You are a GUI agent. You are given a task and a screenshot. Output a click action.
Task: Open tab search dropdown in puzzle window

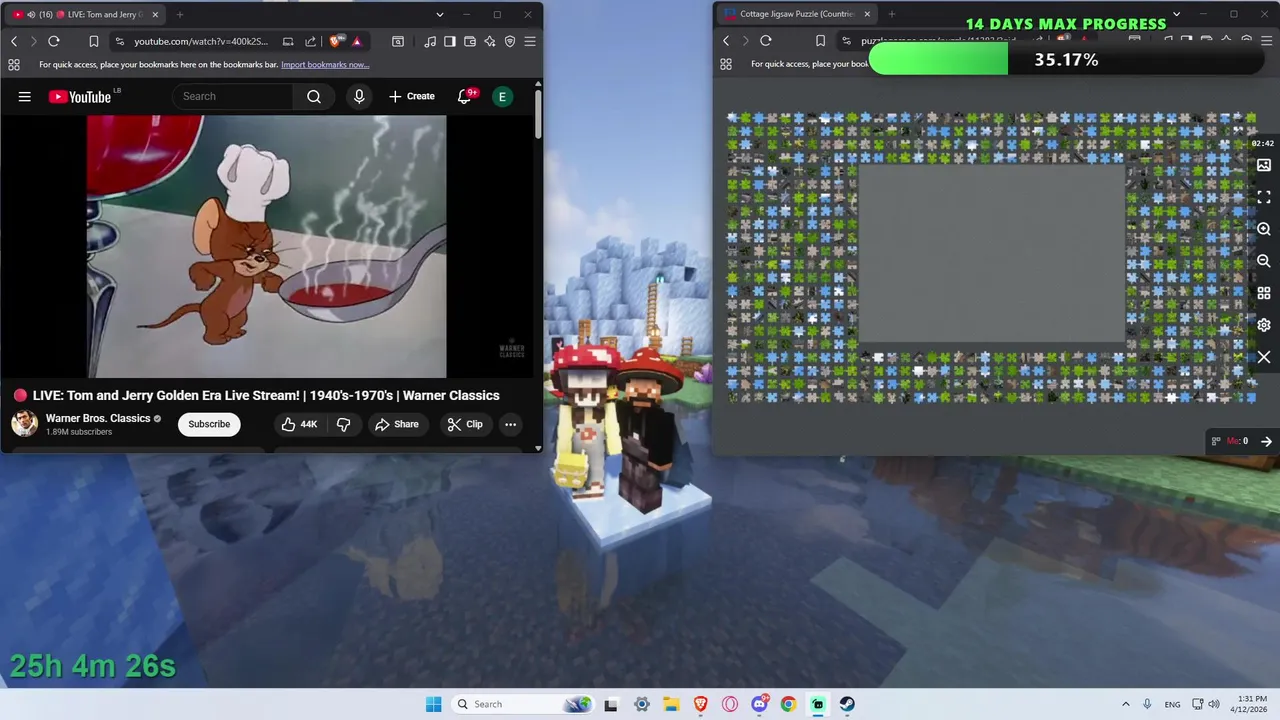click(1176, 14)
